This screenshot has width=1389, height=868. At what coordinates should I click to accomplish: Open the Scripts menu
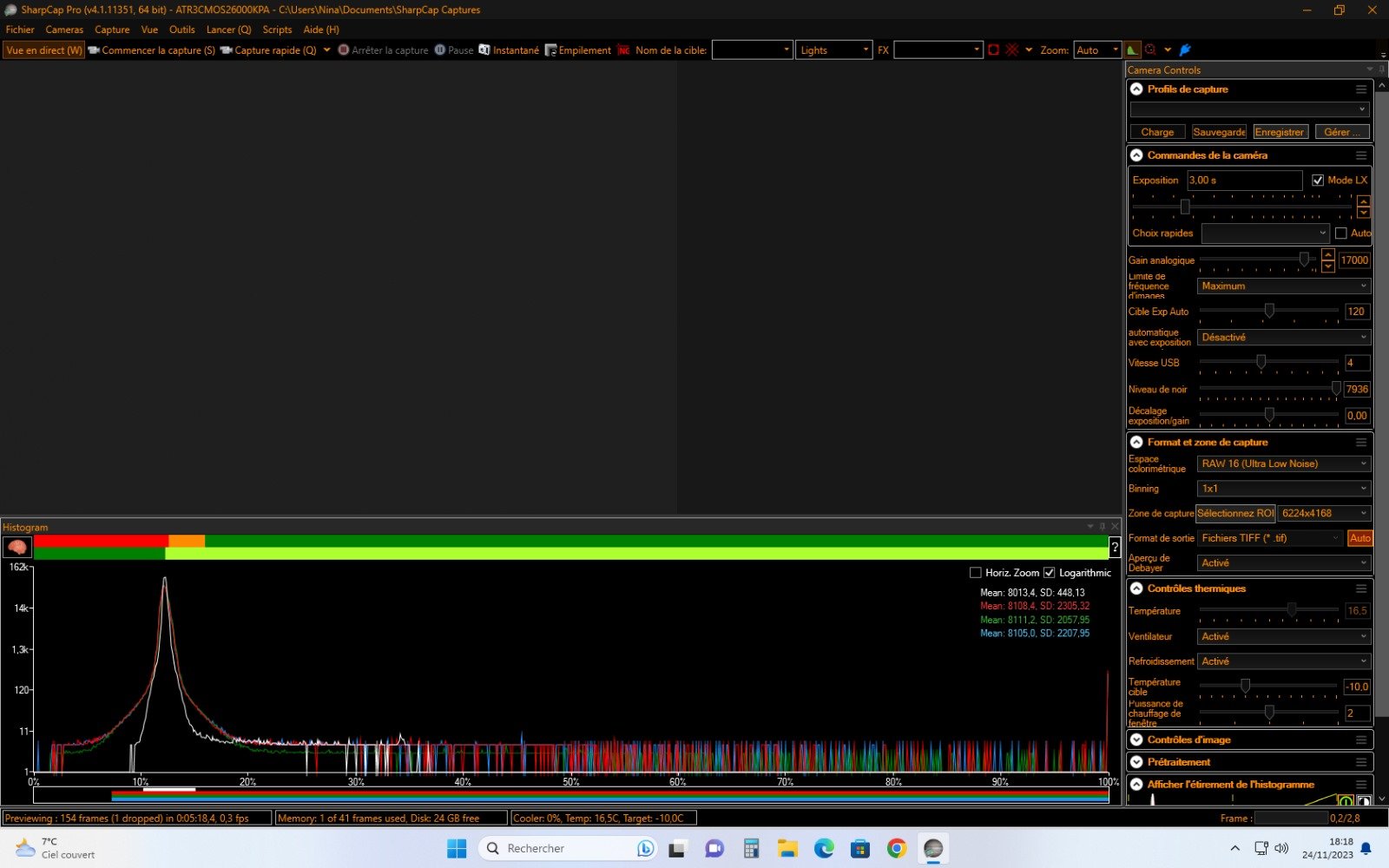click(277, 30)
